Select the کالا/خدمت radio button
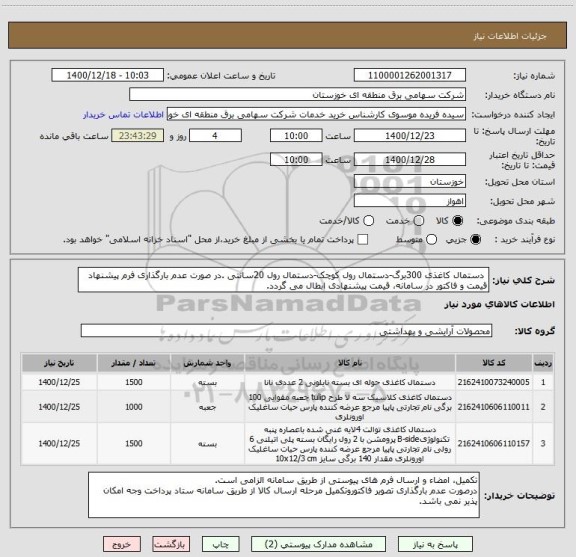 coord(368,220)
